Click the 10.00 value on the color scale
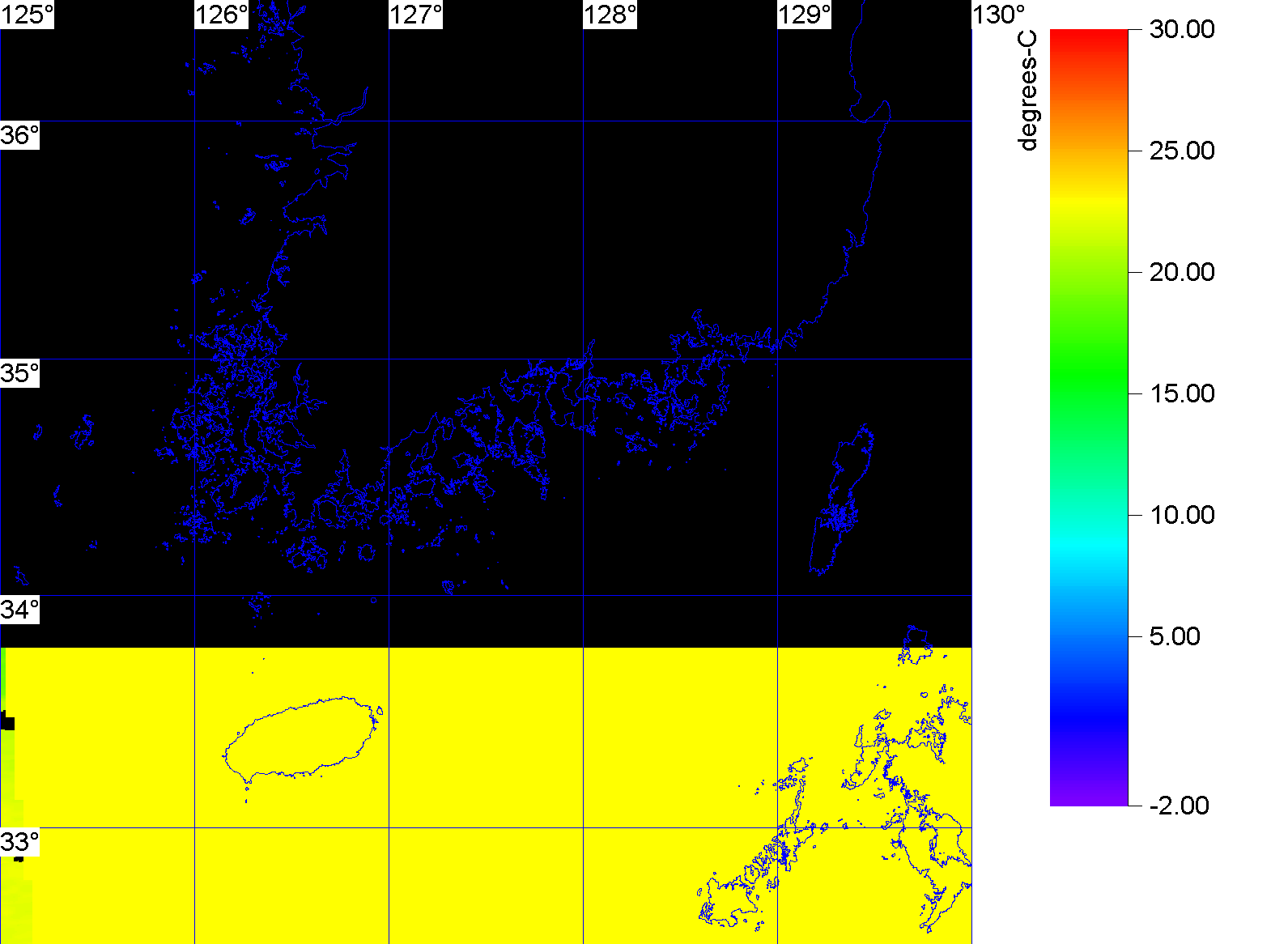The image size is (1288, 944). 1182,515
